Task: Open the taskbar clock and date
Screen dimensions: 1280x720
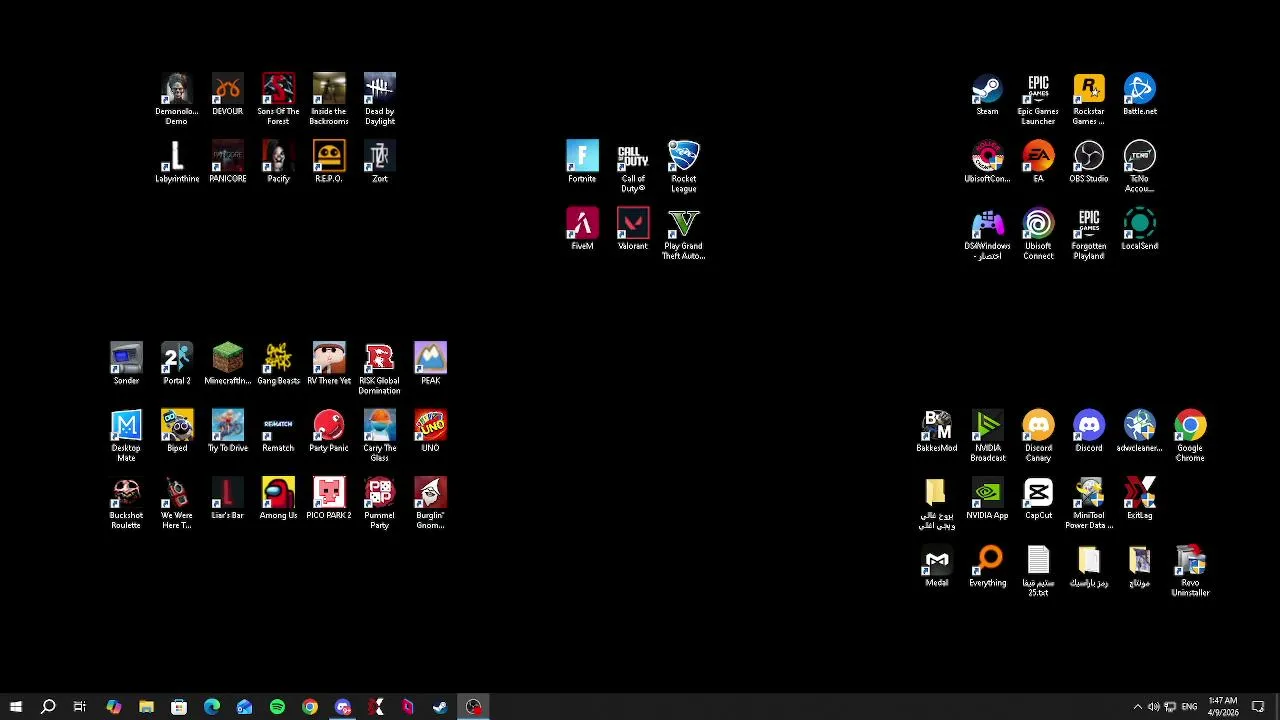Action: (x=1223, y=707)
